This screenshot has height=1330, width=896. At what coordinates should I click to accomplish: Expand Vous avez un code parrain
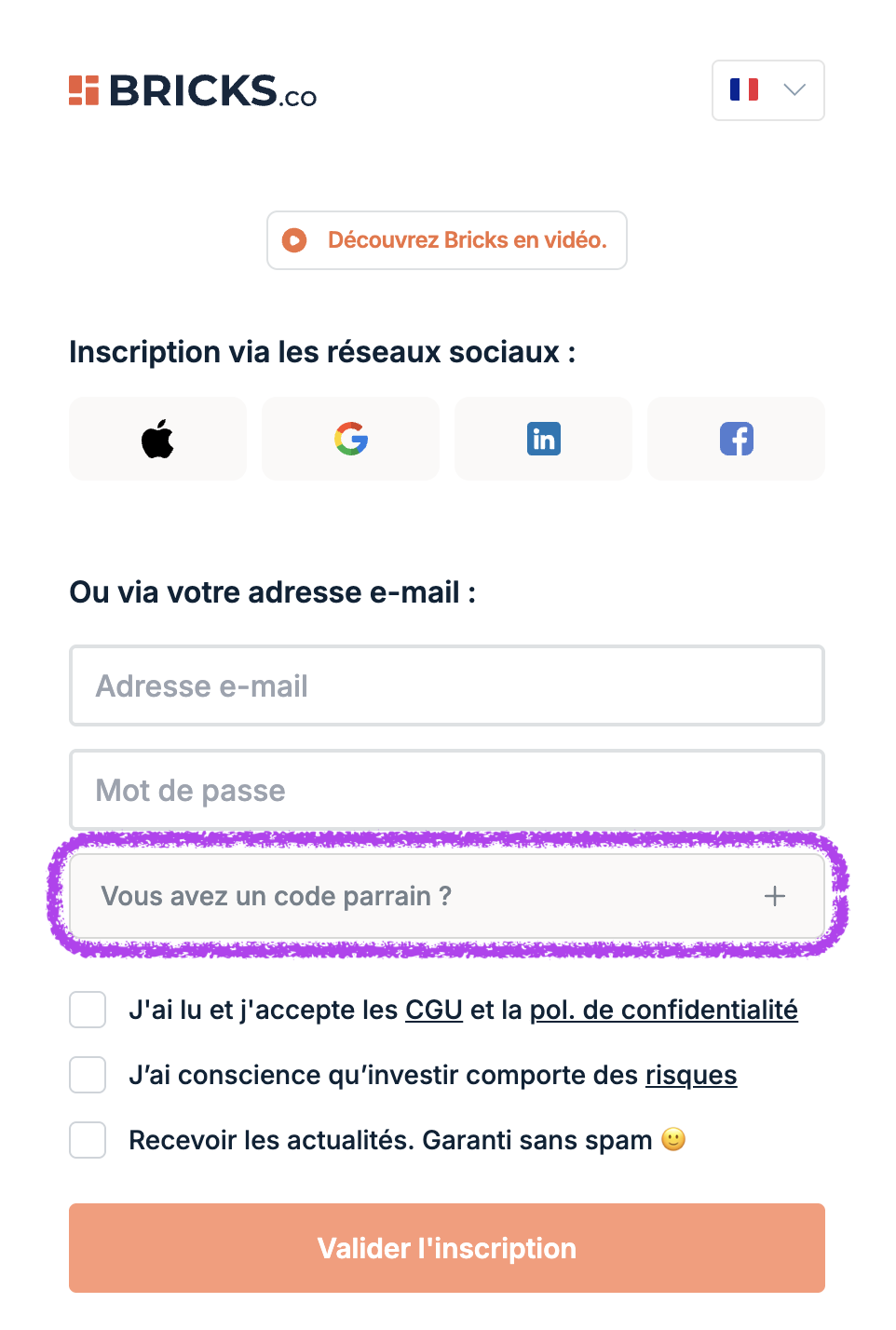click(447, 896)
